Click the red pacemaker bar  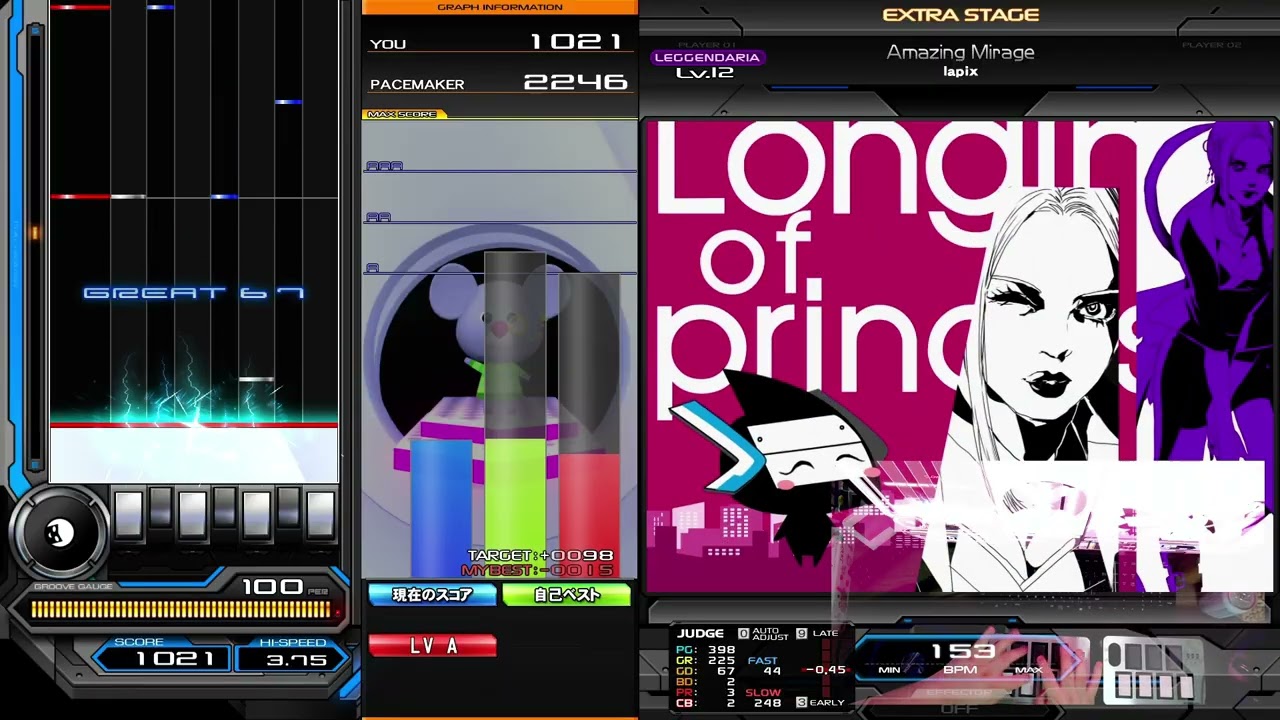click(x=589, y=517)
